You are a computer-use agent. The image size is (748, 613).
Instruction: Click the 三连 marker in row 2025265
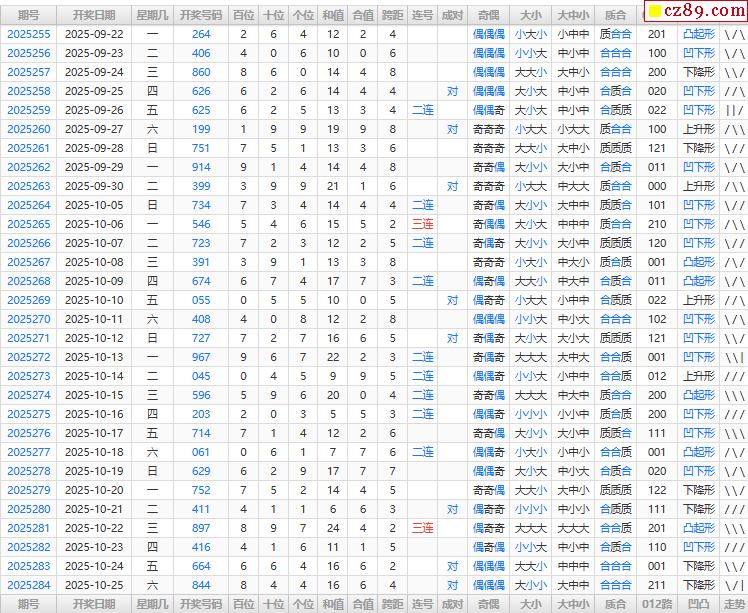tap(423, 224)
